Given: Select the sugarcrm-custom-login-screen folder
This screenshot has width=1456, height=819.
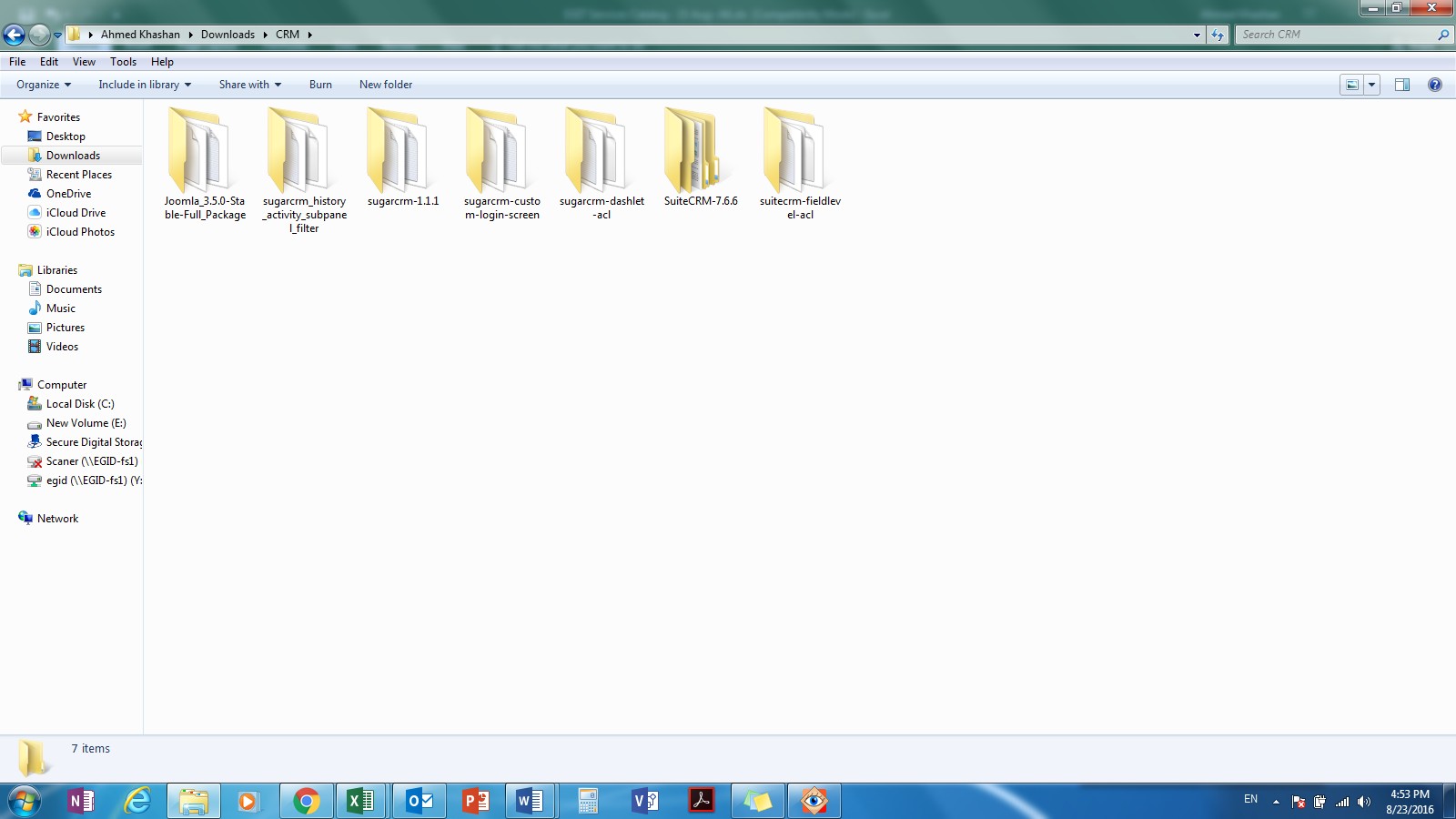Looking at the screenshot, I should point(502,164).
